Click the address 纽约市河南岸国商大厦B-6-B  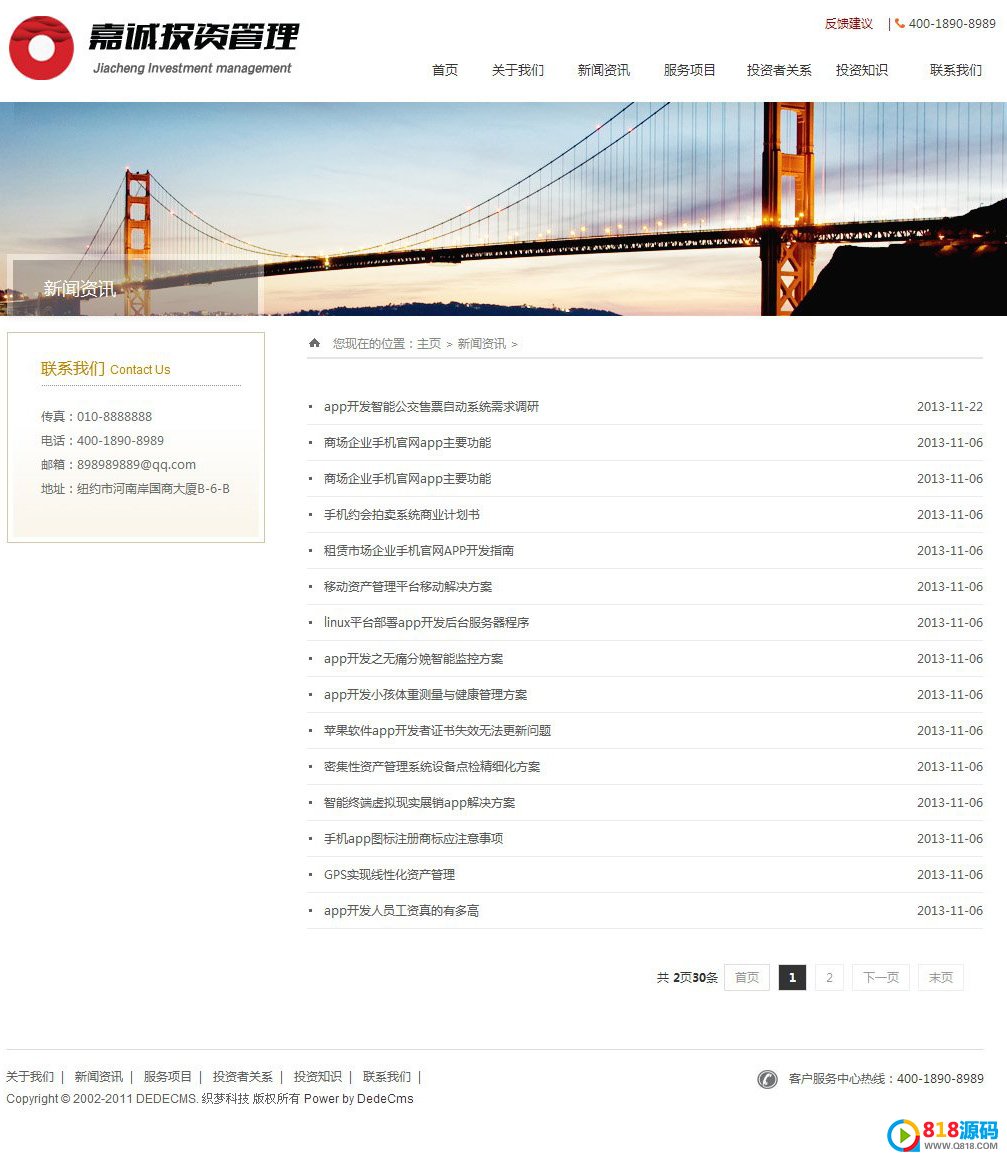click(153, 488)
